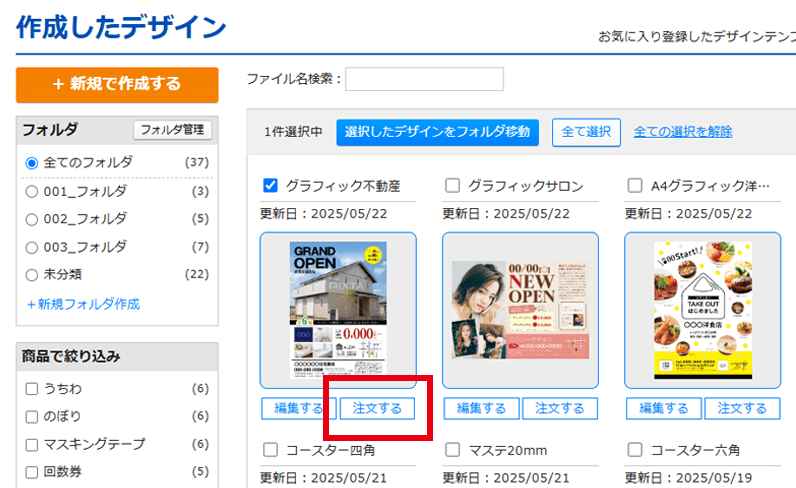Select the 003_フォルダ radio button

(31, 247)
